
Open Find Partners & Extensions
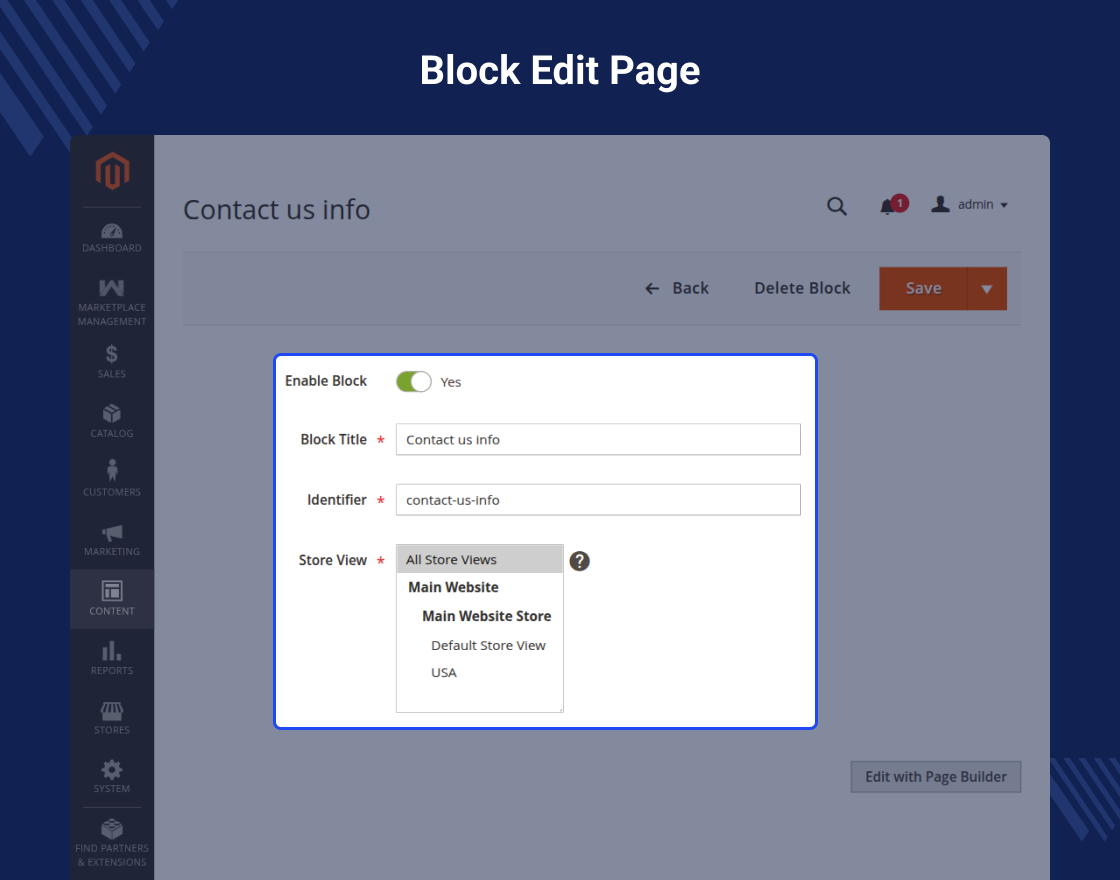[111, 844]
